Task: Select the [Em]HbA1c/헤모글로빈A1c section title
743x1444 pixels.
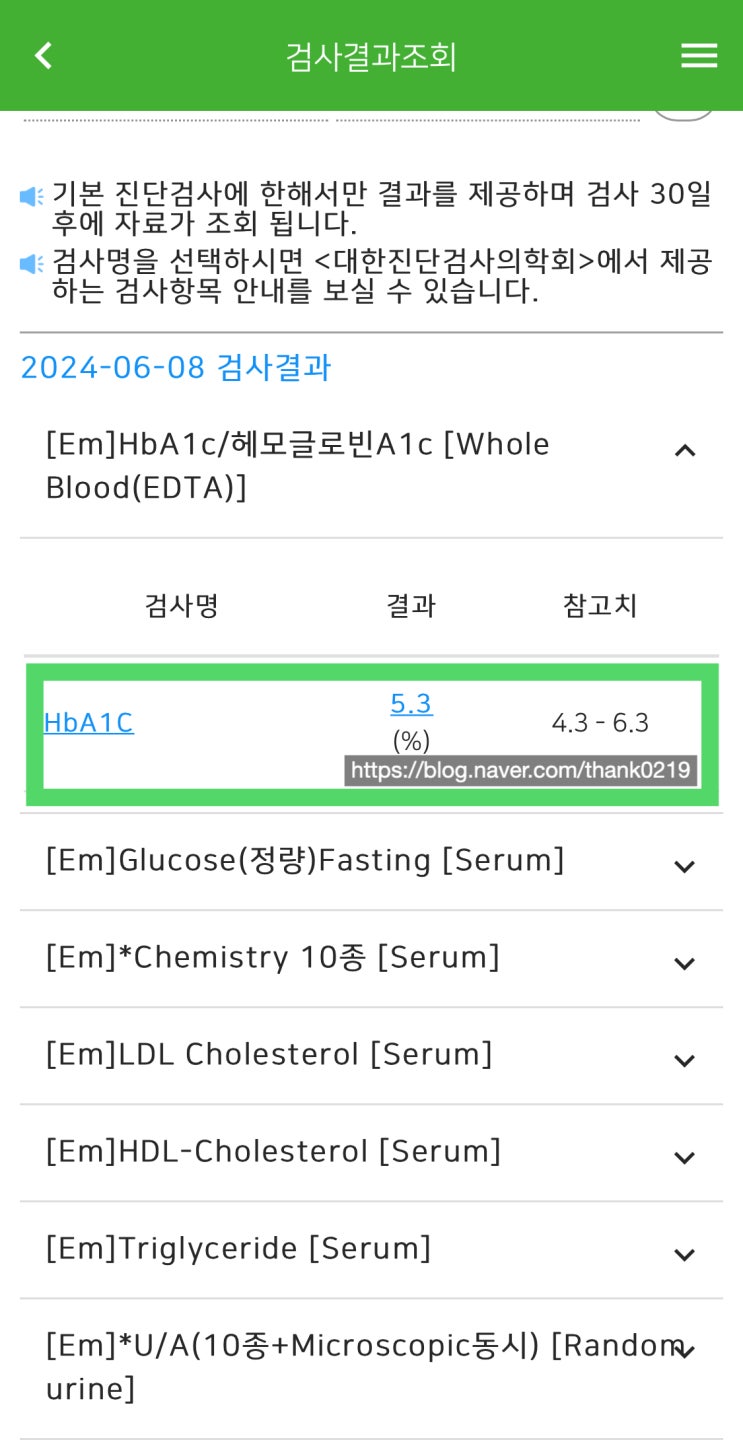Action: [x=298, y=465]
